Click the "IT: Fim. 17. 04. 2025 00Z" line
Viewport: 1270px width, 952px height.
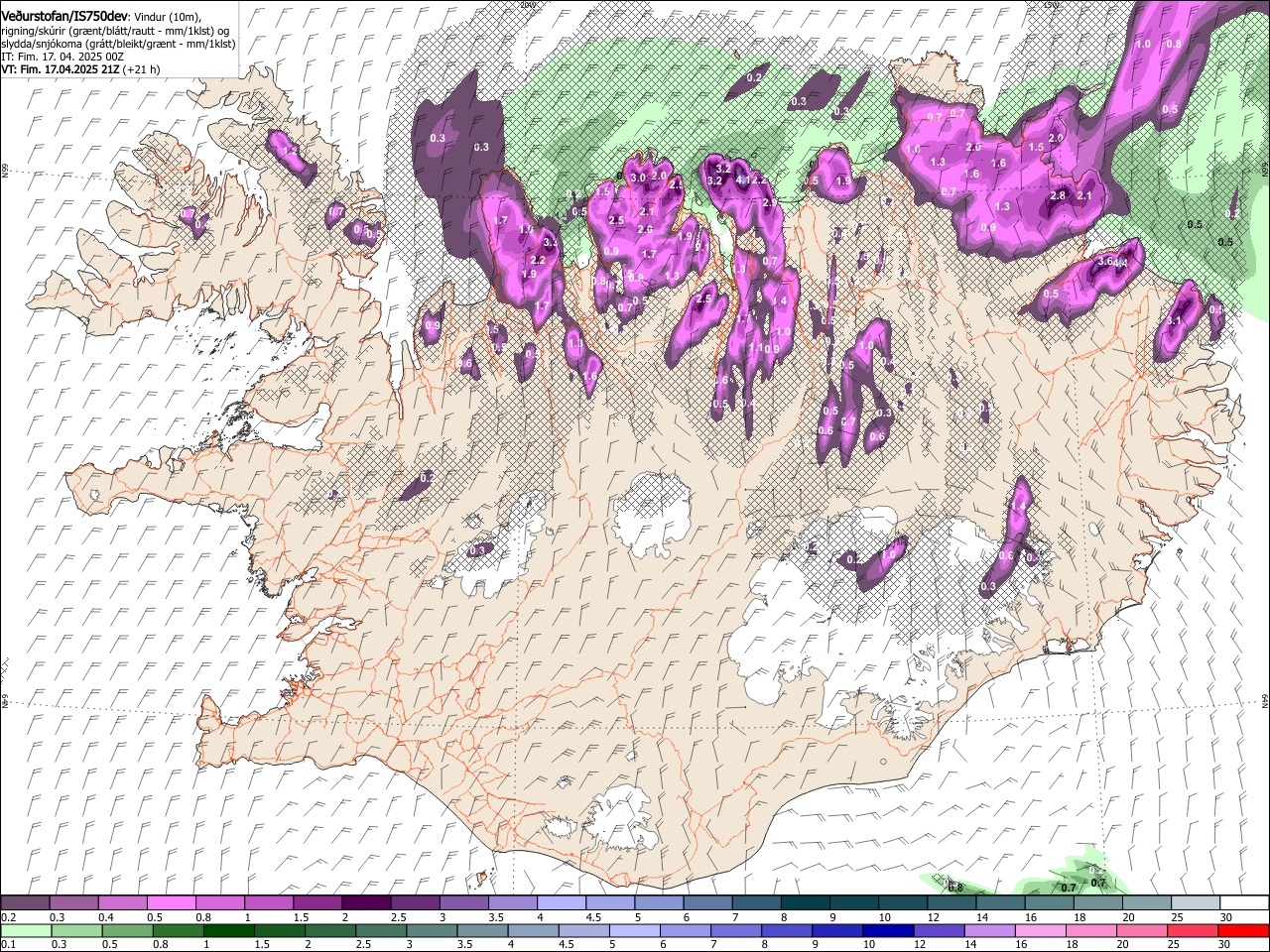tap(63, 57)
